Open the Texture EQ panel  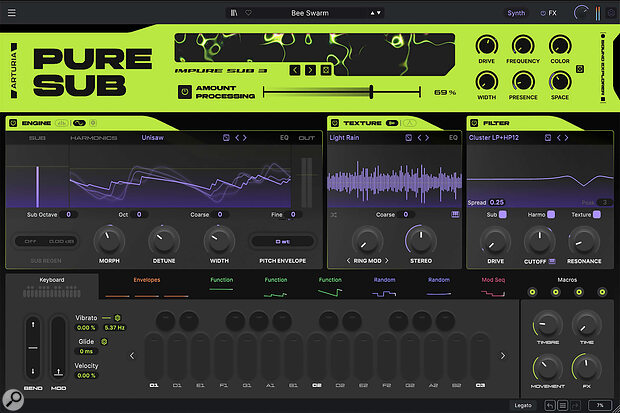point(453,138)
